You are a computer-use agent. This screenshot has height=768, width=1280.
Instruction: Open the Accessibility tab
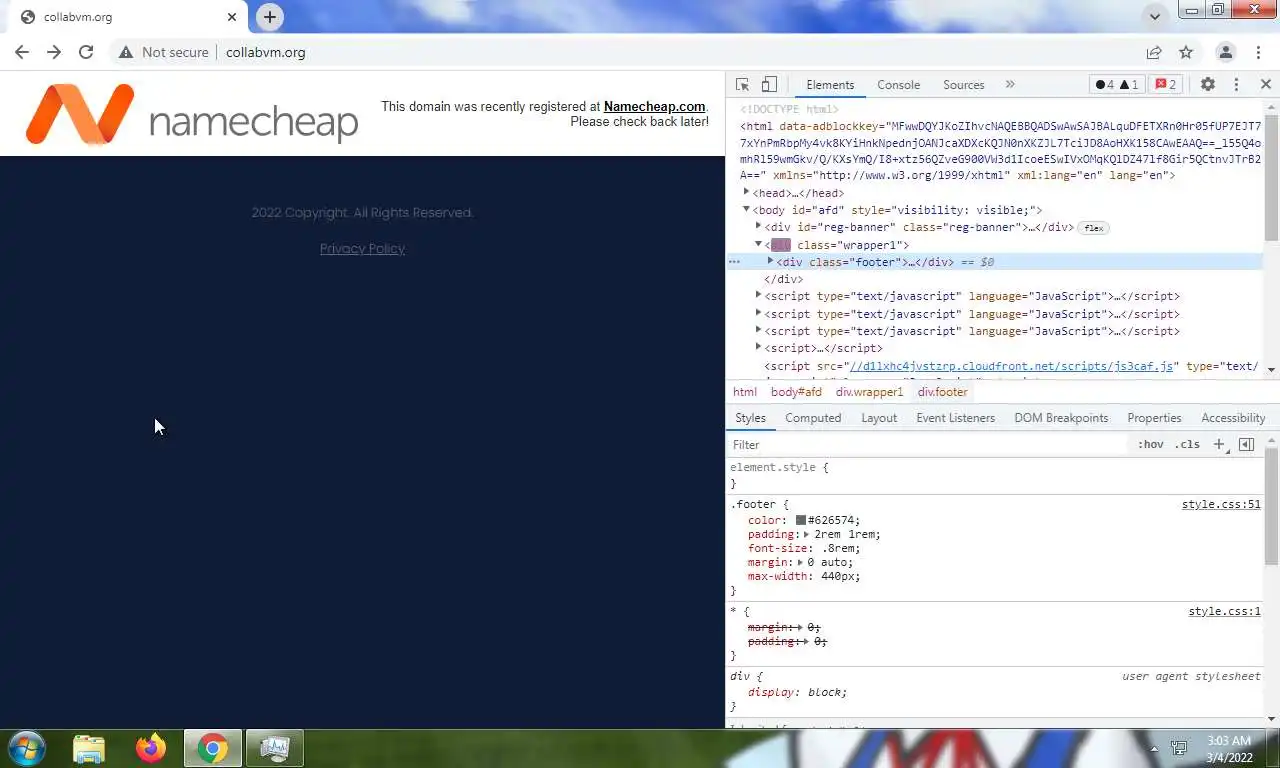coord(1233,418)
